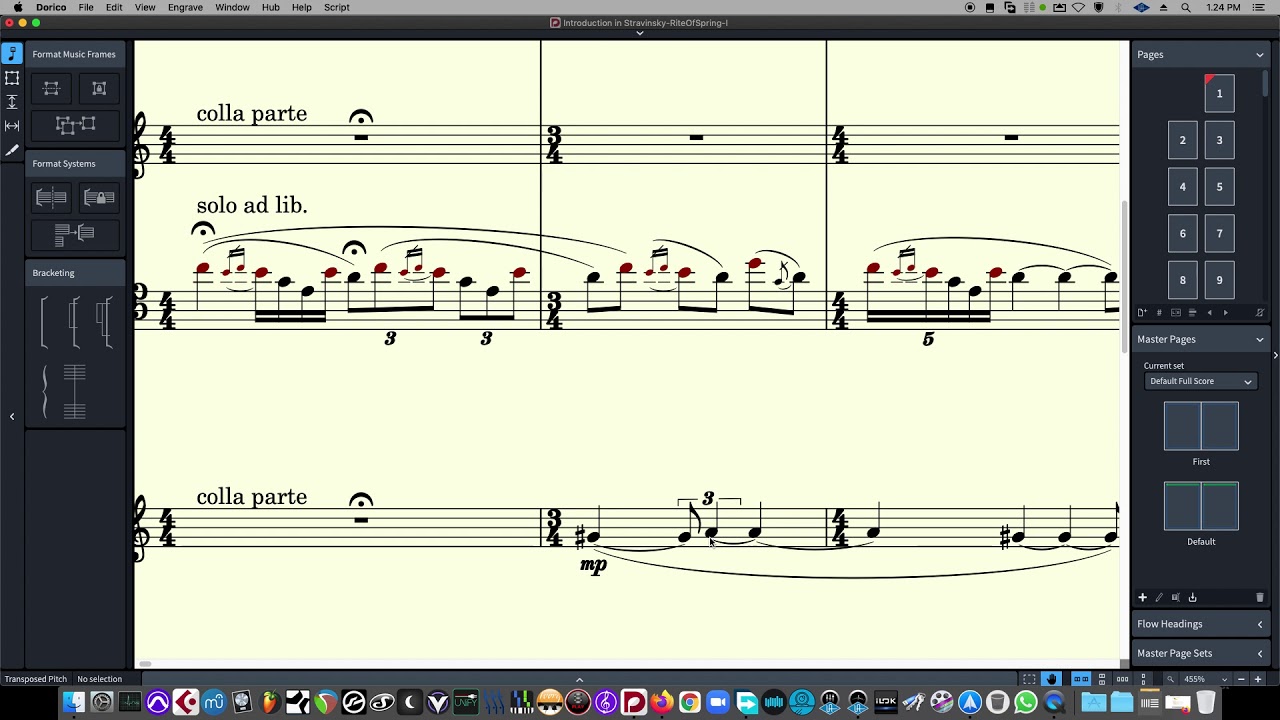Expand the Master Page Sets section
This screenshot has width=1280, height=720.
click(1260, 654)
